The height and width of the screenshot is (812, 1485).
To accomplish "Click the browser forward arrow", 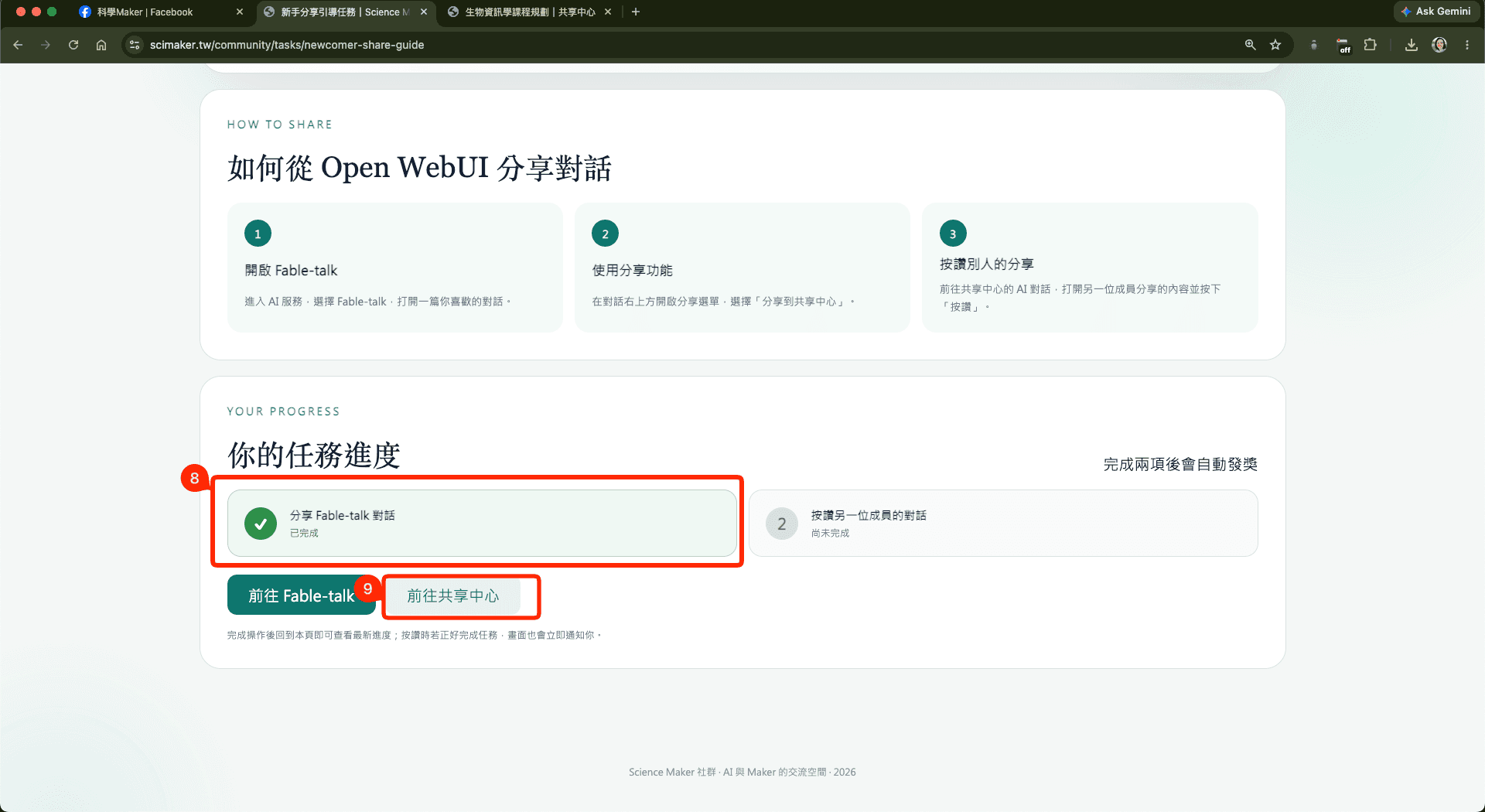I will pyautogui.click(x=46, y=45).
